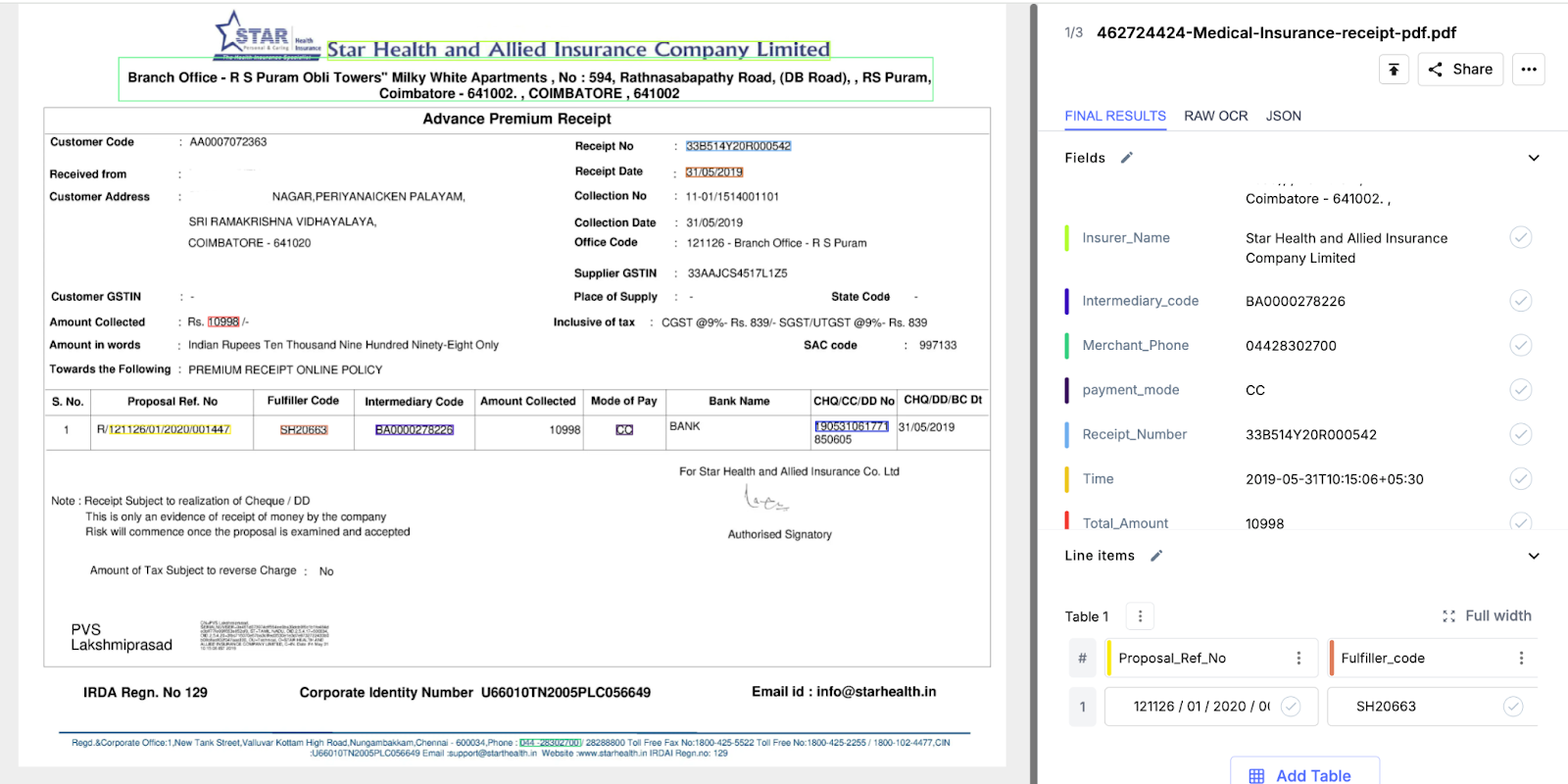Viewport: 1568px width, 784px height.
Task: Verify the Intermediary_code field checkmark
Action: (x=1521, y=301)
